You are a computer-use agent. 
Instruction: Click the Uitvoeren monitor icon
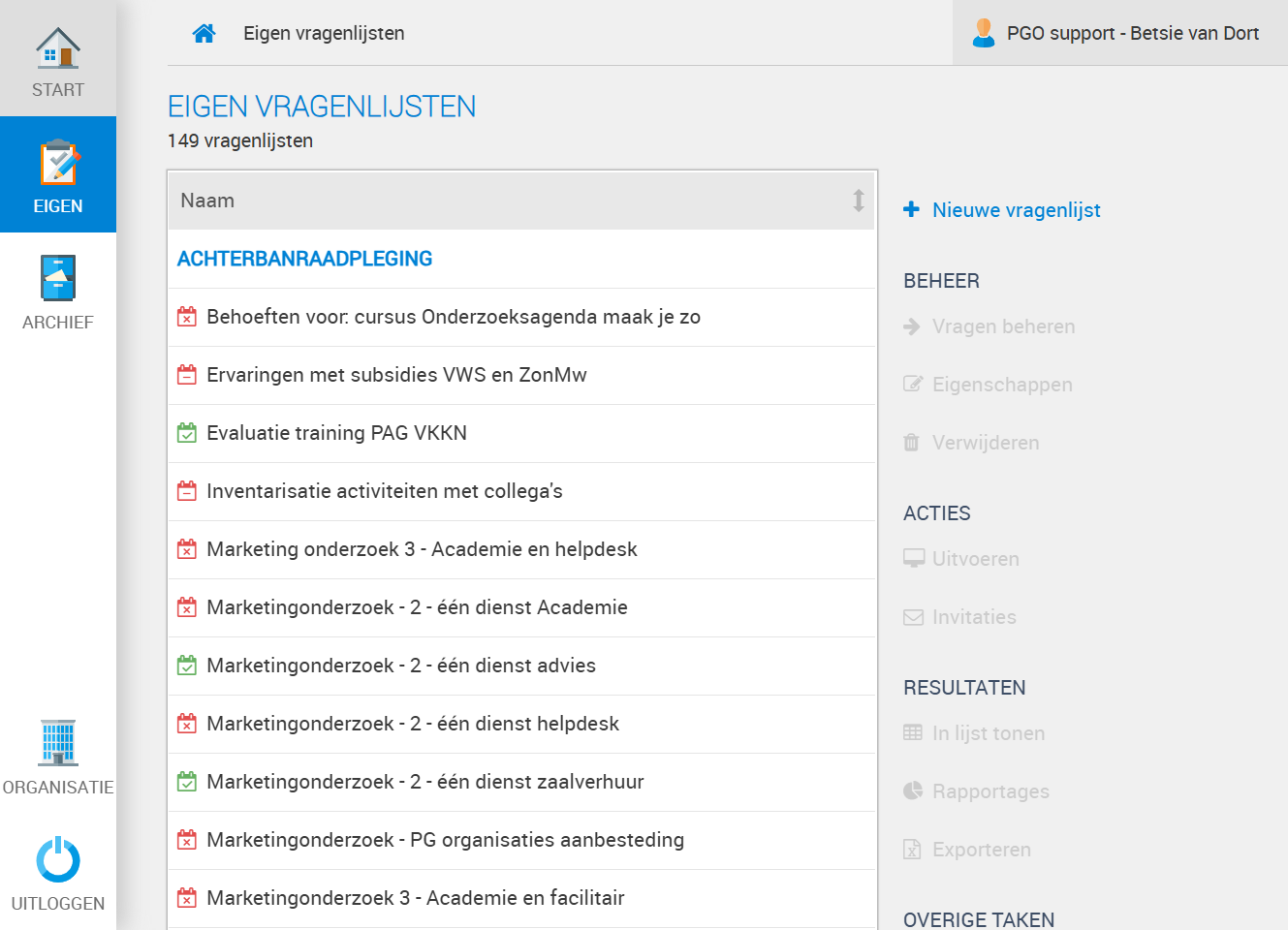click(914, 559)
